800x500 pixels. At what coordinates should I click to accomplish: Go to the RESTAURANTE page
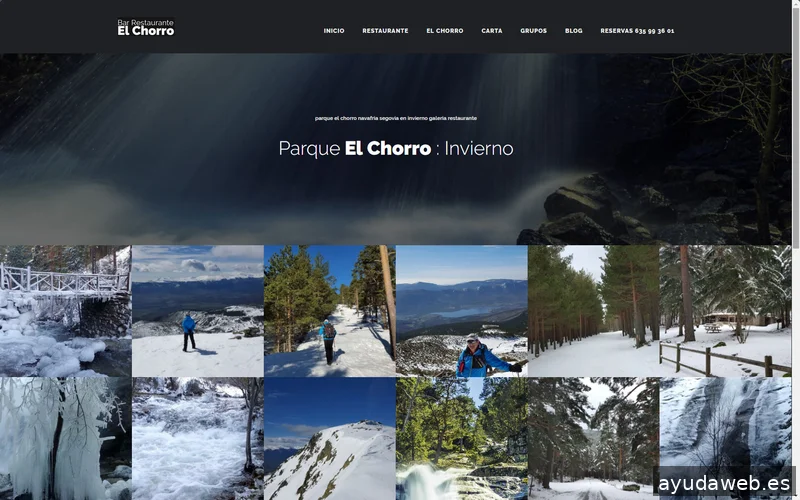click(x=385, y=31)
